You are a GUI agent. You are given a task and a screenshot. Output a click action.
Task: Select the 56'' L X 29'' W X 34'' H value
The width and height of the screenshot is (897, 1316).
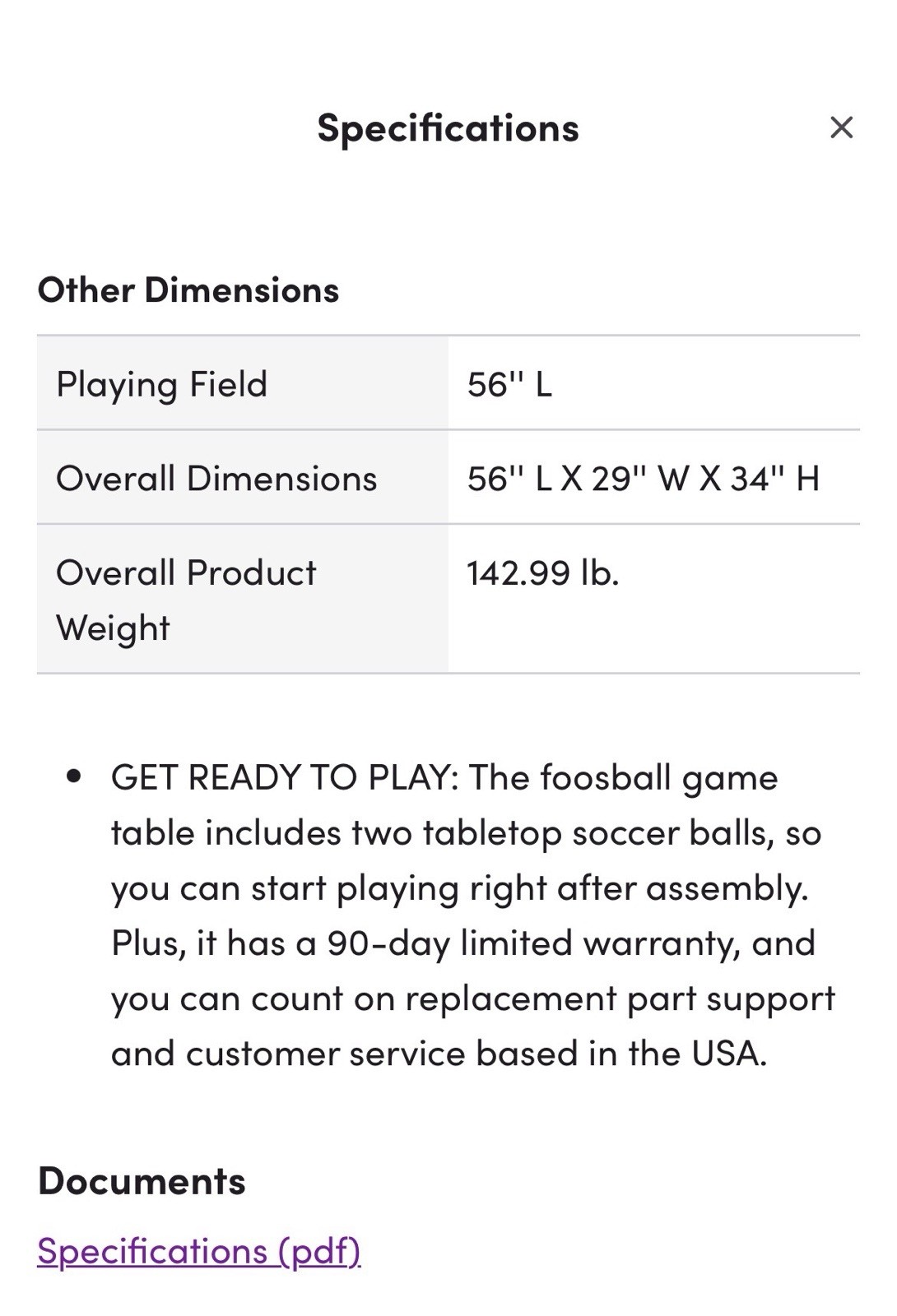643,478
